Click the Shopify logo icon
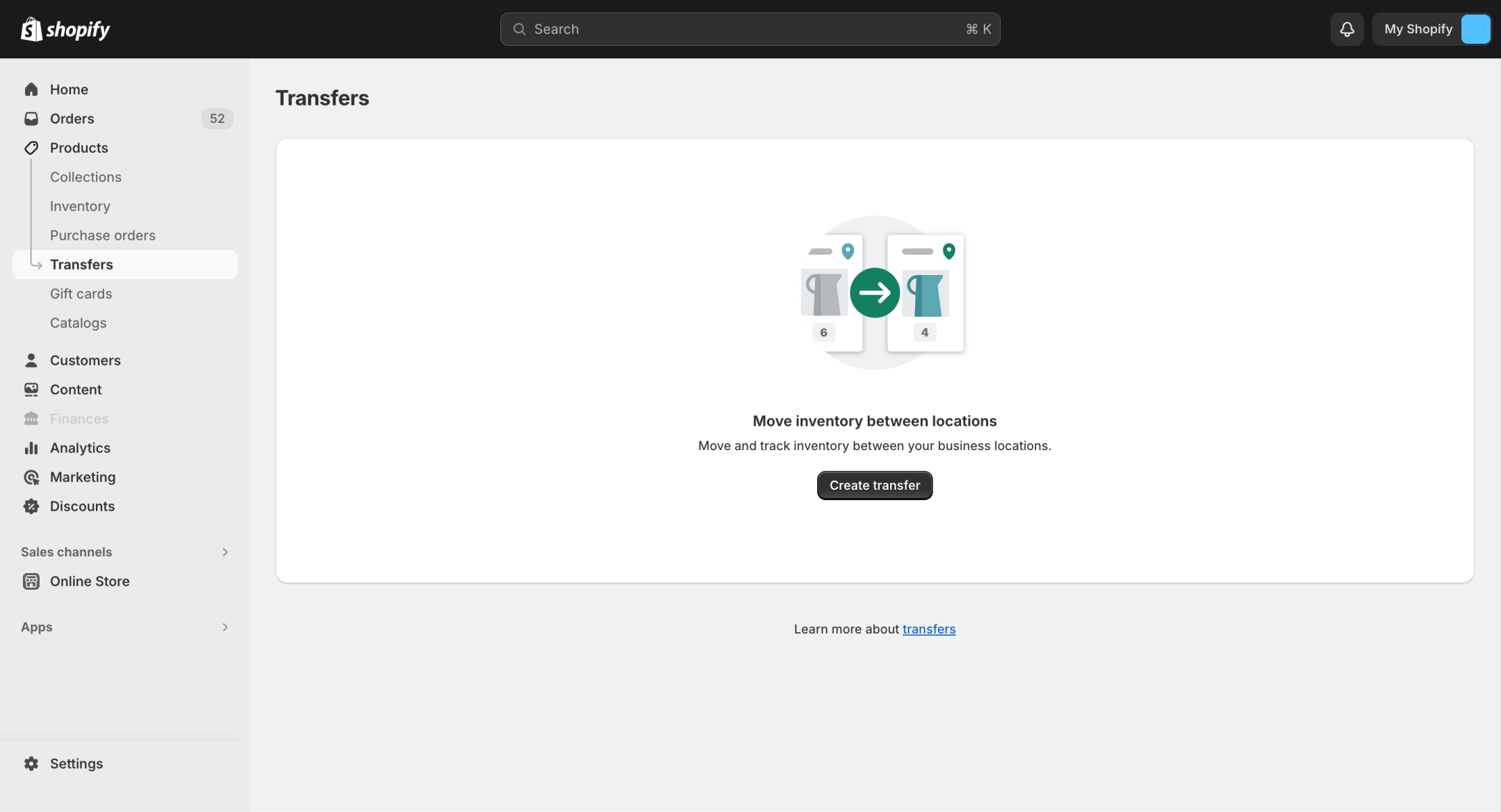 (31, 29)
